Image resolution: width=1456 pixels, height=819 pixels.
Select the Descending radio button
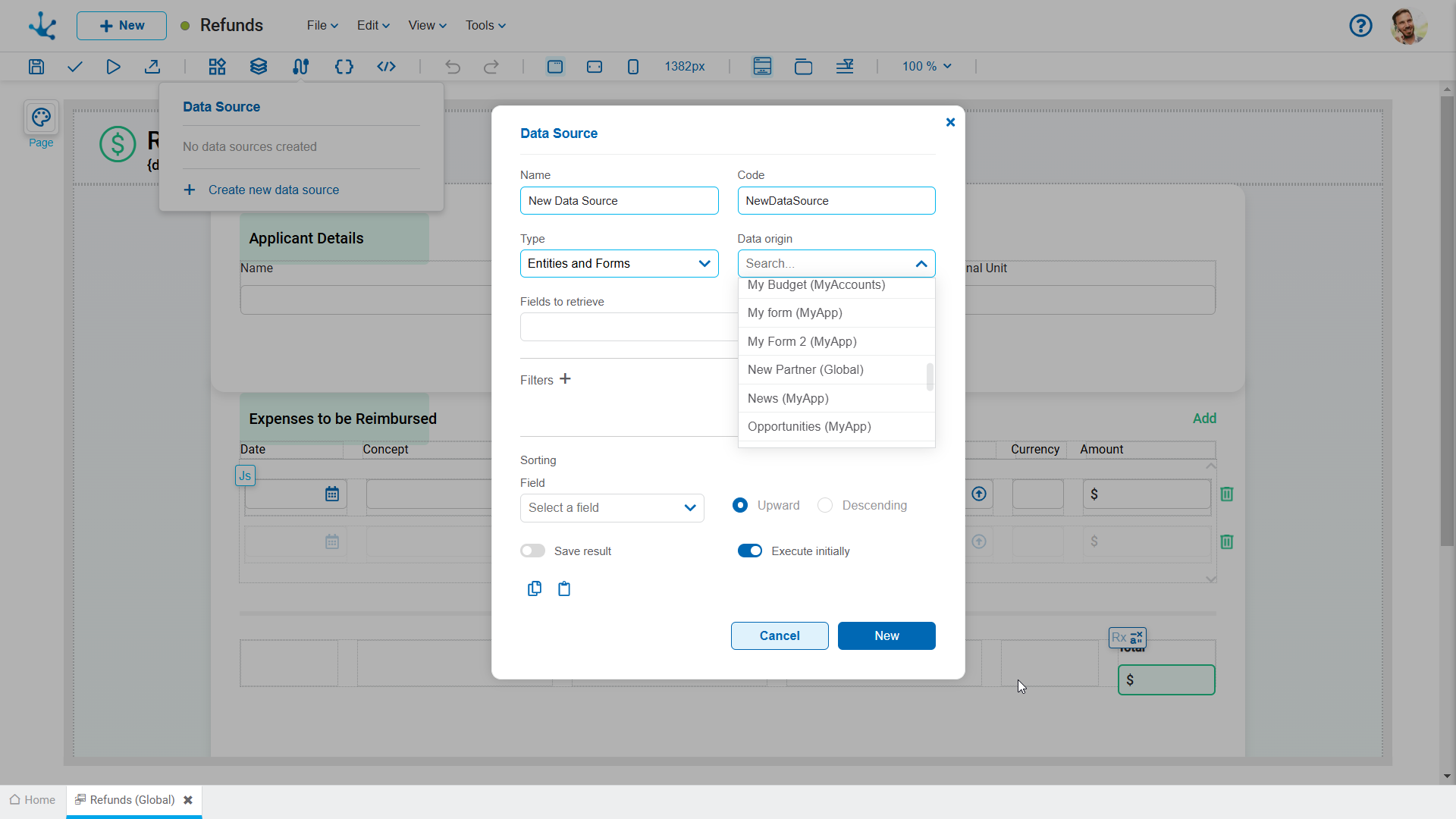825,506
